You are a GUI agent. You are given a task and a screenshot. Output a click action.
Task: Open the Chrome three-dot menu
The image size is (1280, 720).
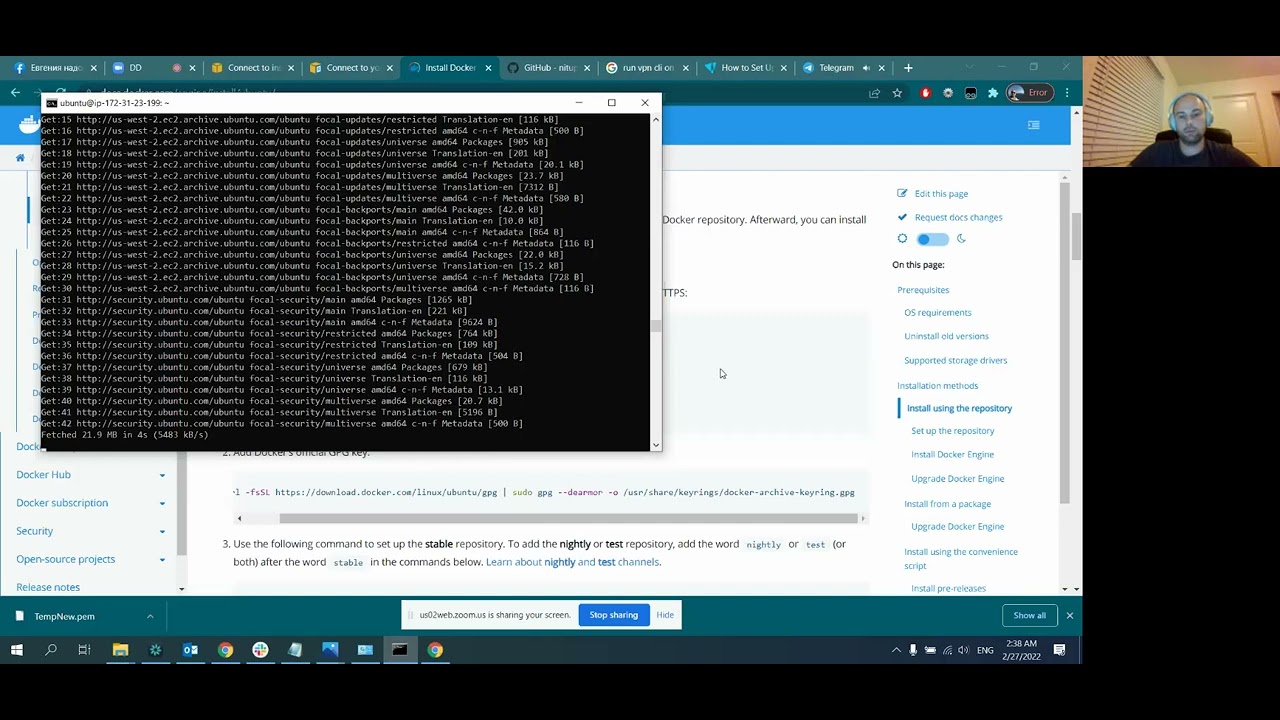click(1067, 93)
